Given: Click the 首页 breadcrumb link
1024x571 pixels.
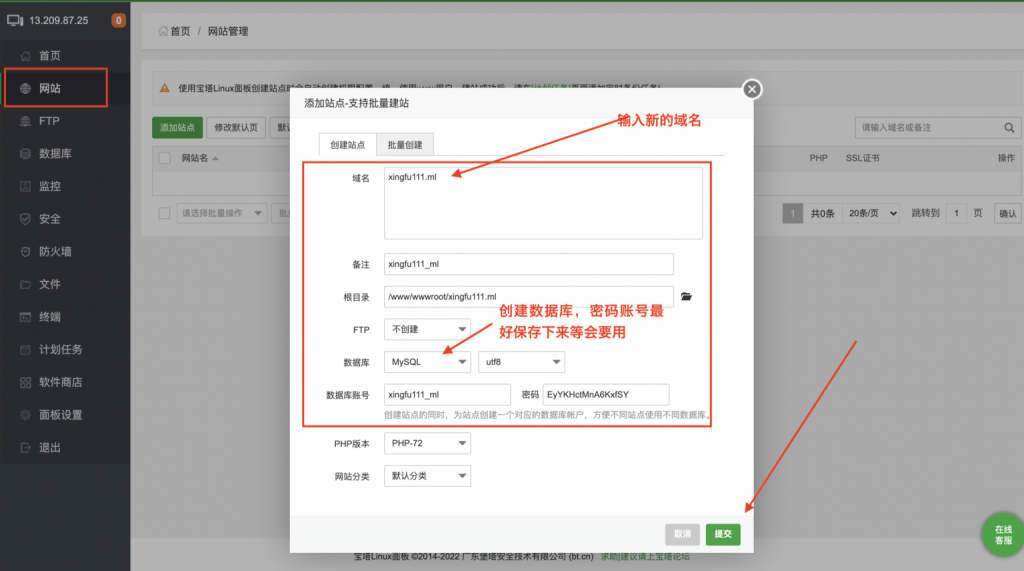Looking at the screenshot, I should click(180, 31).
